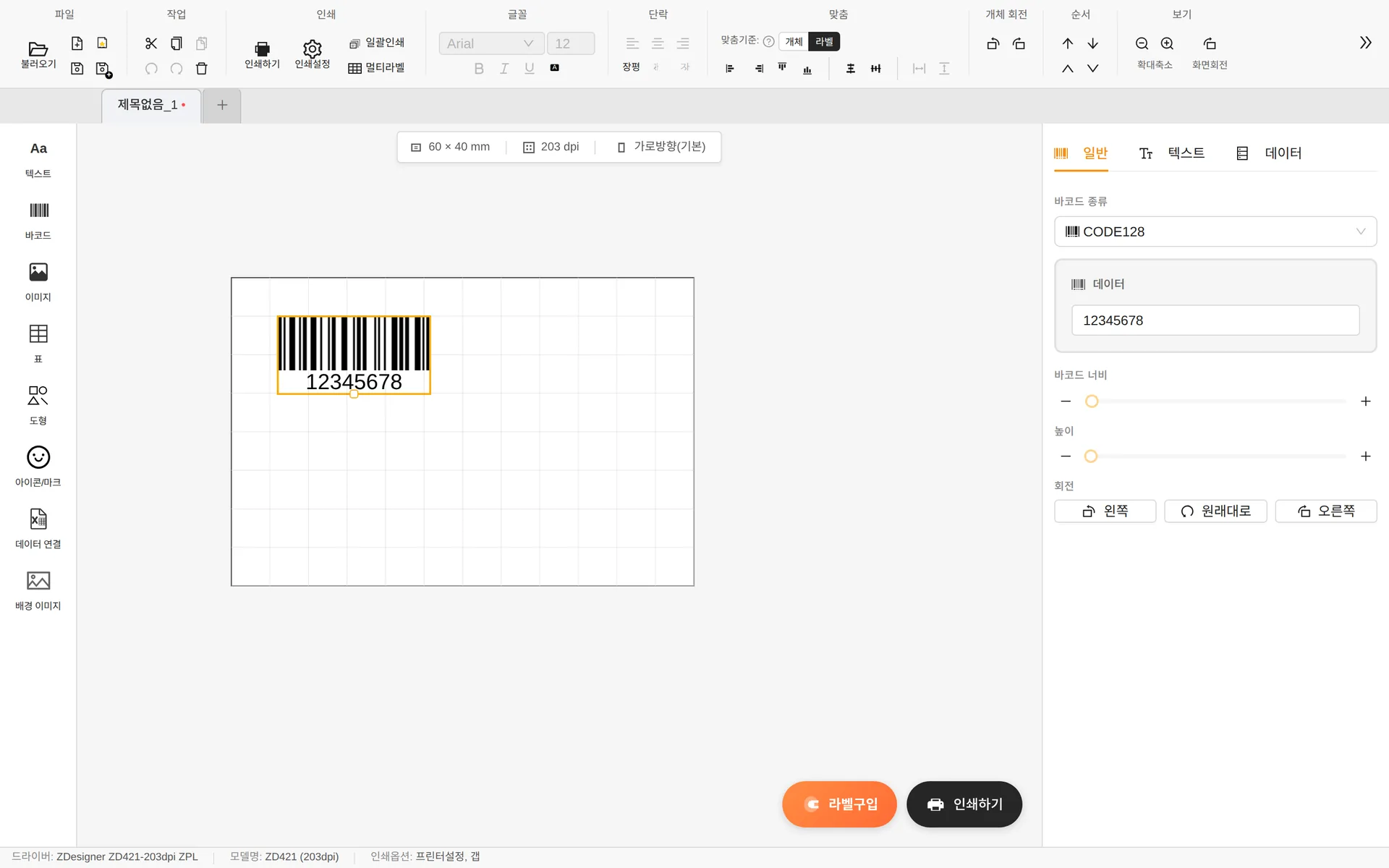1389x868 pixels.
Task: Move object one layer forward (chevron up)
Action: pos(1068,69)
